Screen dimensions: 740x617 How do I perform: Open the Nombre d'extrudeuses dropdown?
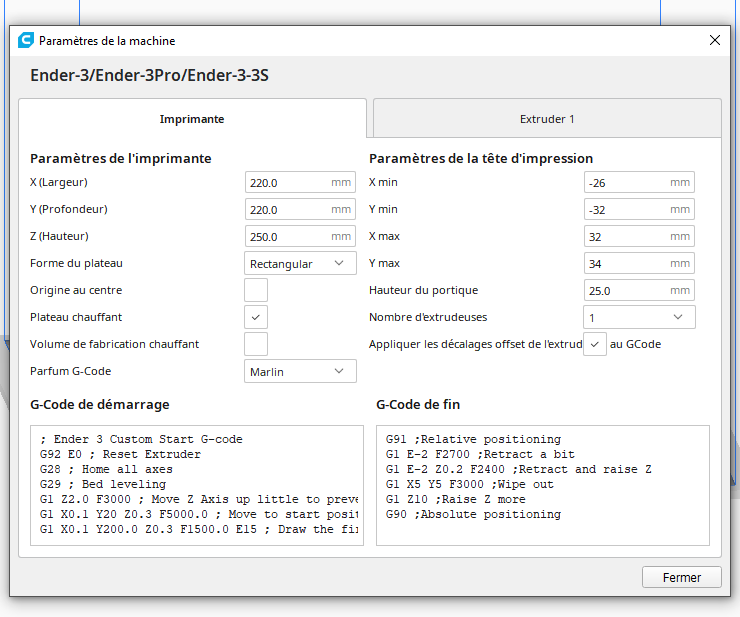pyautogui.click(x=639, y=317)
